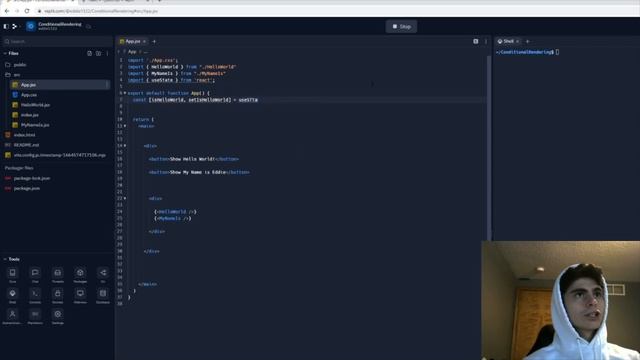Click the 'Show My Name is Eddie' code line
Viewport: 640px width, 360px height.
199,172
